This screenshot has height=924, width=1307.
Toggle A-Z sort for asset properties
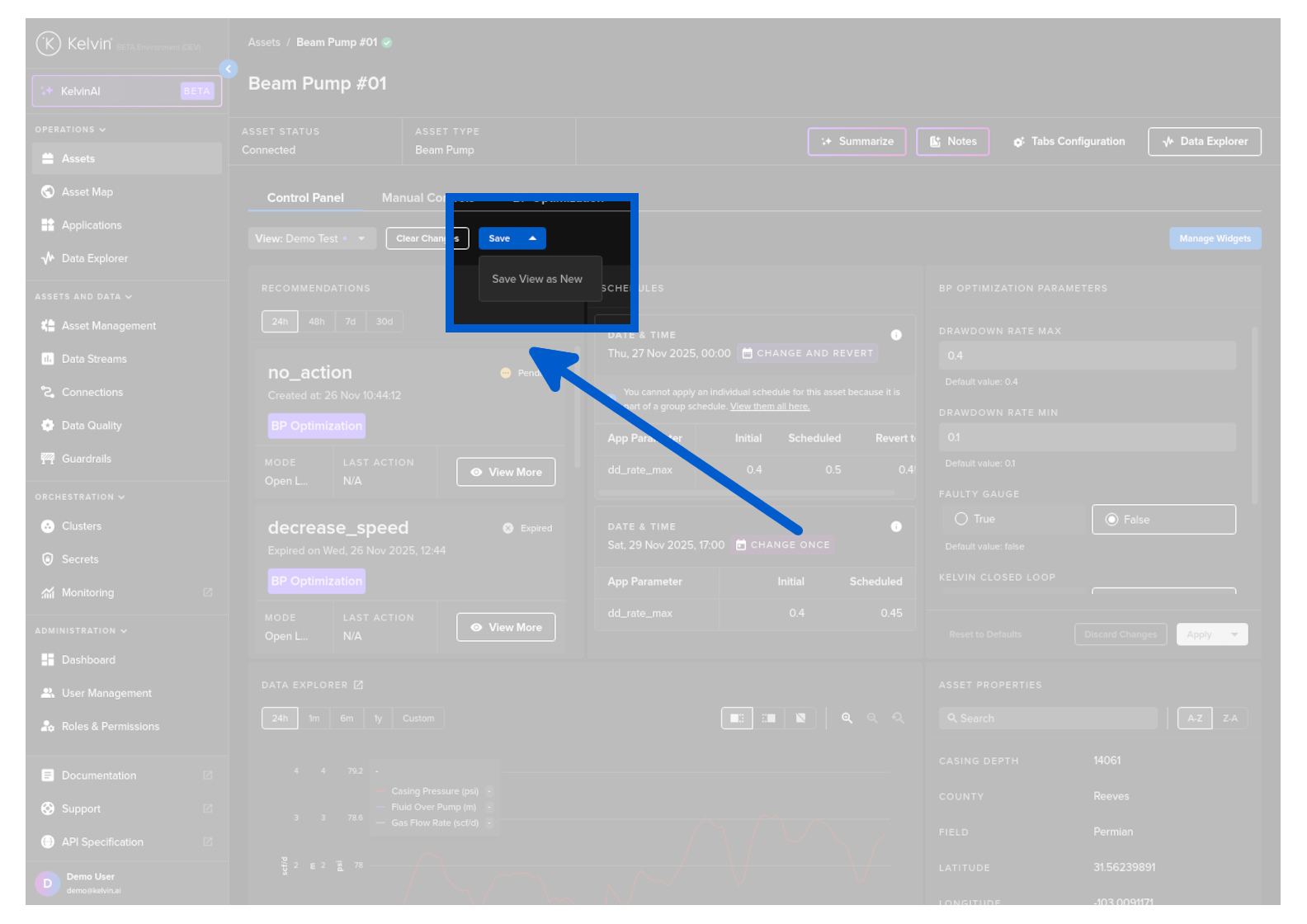[x=1194, y=719]
